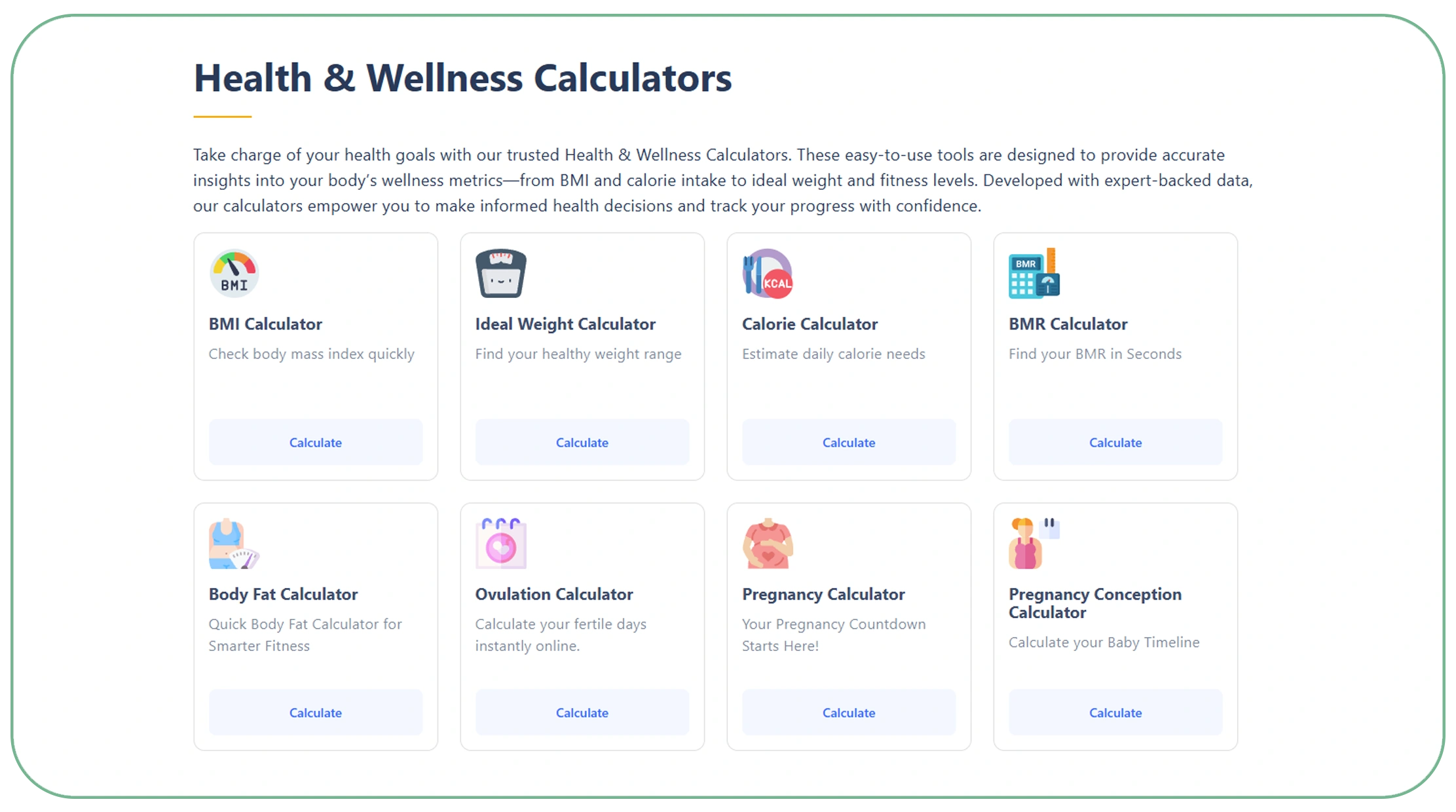The height and width of the screenshot is (812, 1456).
Task: Calculate under Ovulation Calculator card
Action: point(582,712)
